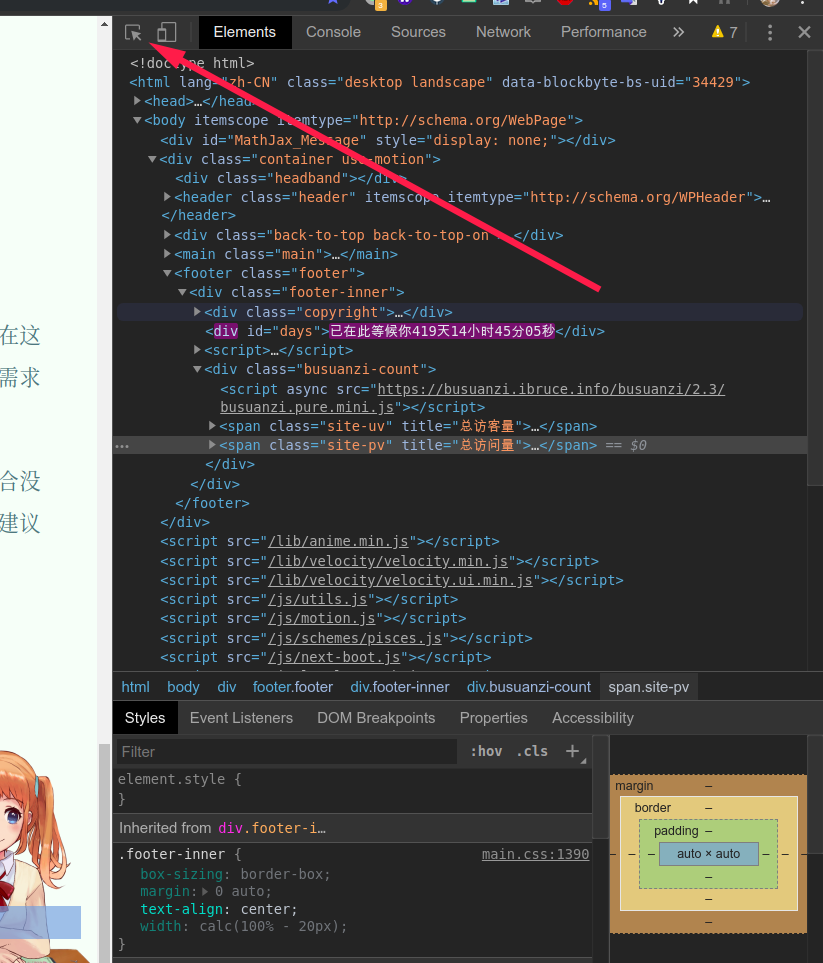
Task: Activate the inspect element picker tool
Action: pos(133,32)
